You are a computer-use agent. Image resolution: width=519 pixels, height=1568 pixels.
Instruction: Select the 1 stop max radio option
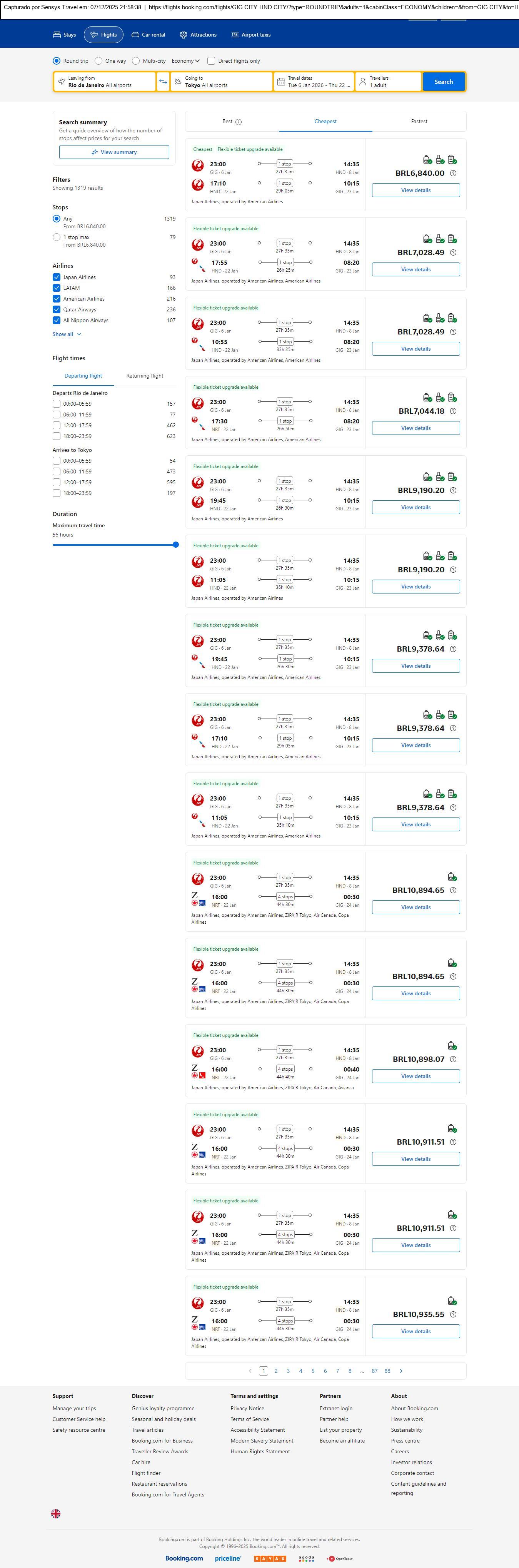click(x=57, y=237)
